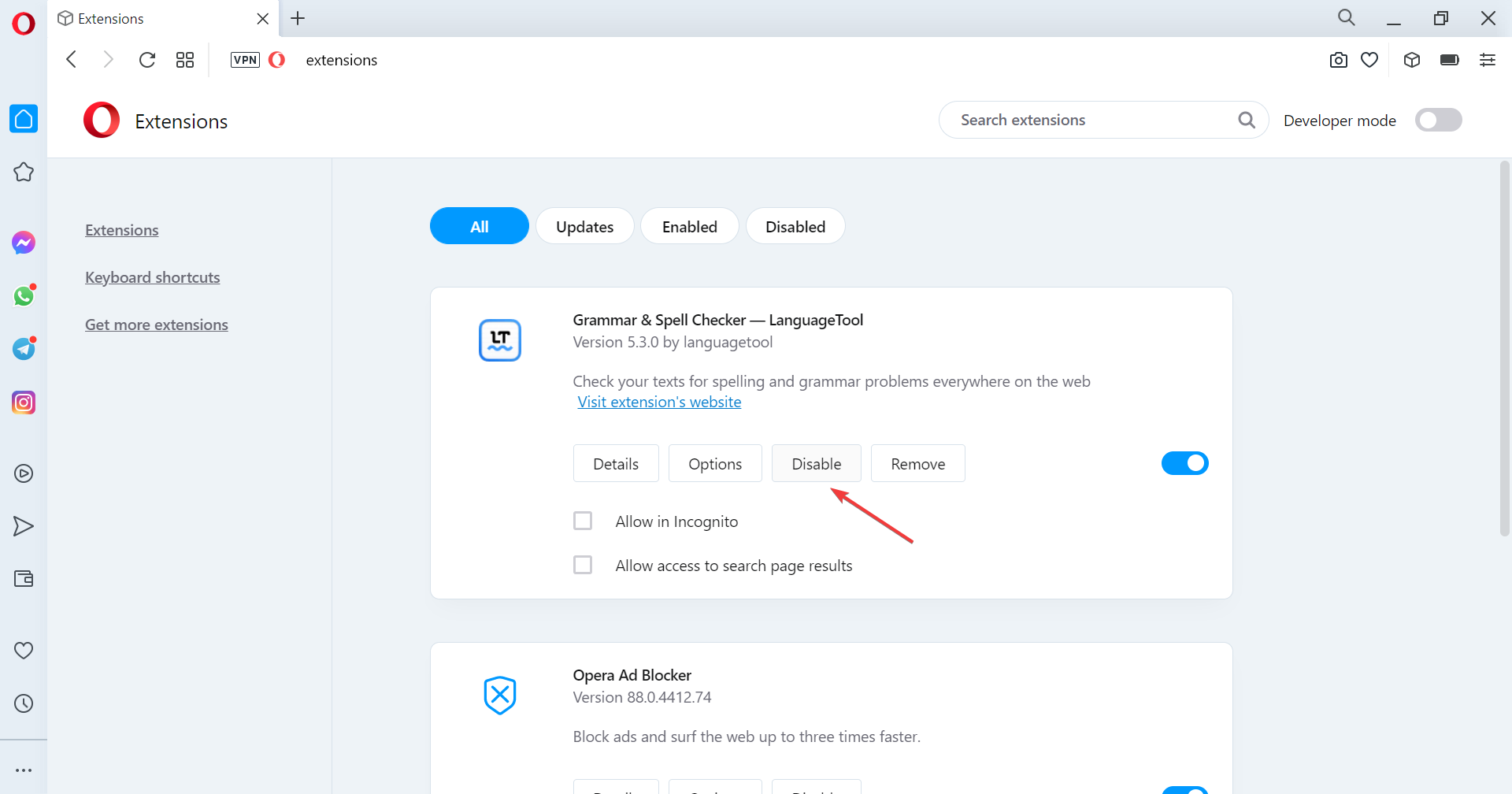Screen dimensions: 1512x794
Task: Click Remove for LanguageTool
Action: click(918, 463)
